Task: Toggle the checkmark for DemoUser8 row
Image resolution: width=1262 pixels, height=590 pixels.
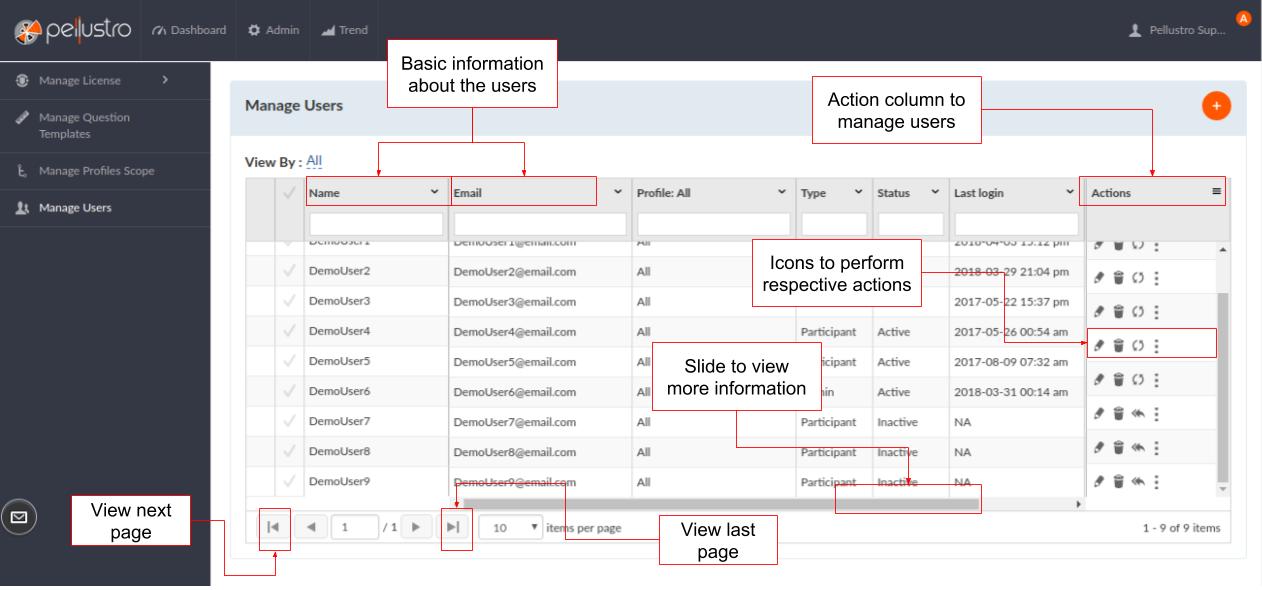Action: pyautogui.click(x=290, y=451)
